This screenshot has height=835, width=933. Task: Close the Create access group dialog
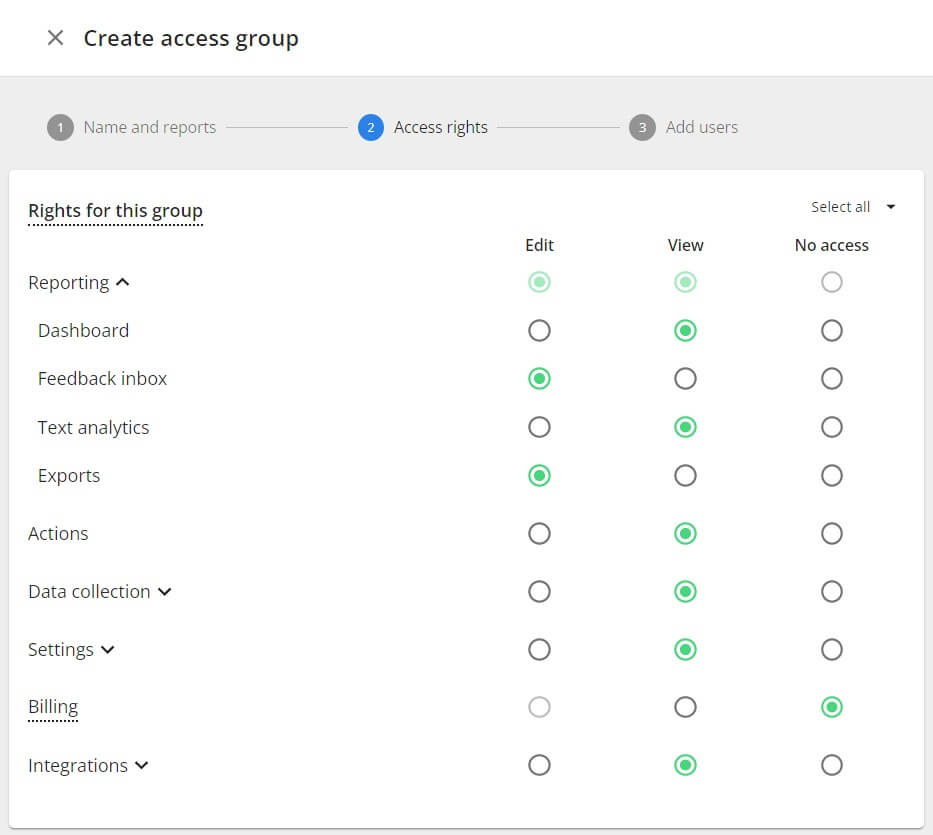56,38
